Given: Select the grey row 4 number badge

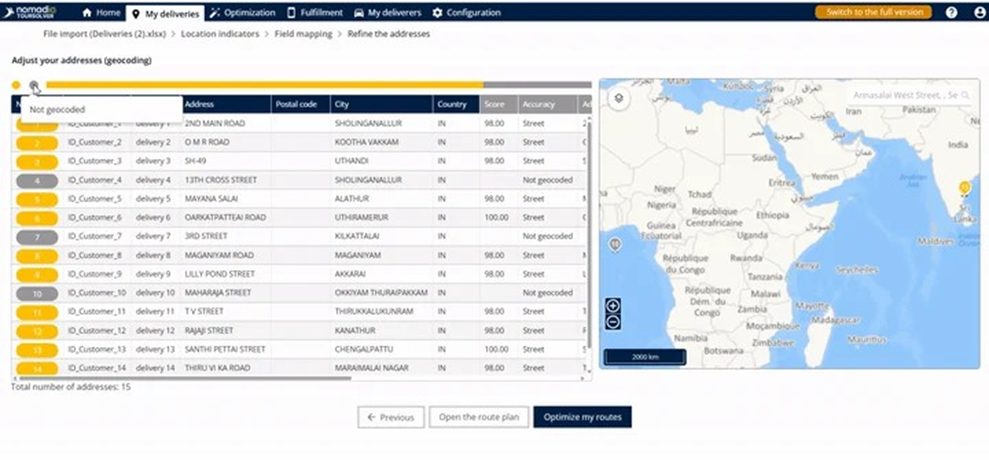Looking at the screenshot, I should click(37, 180).
